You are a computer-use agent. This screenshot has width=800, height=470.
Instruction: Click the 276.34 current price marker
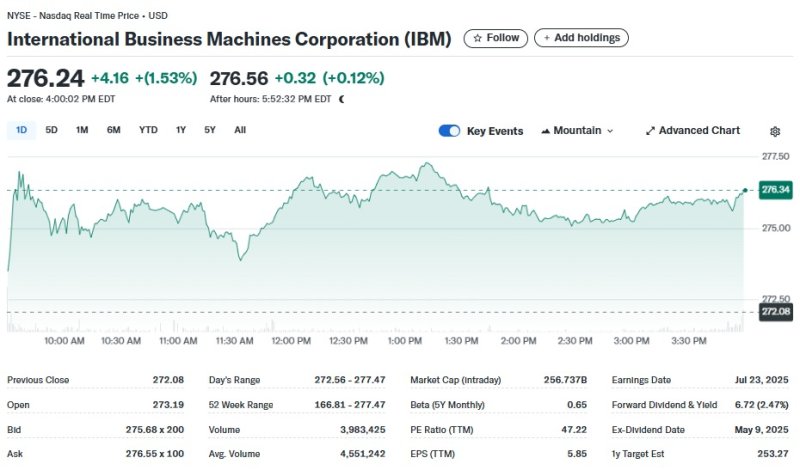[x=776, y=190]
